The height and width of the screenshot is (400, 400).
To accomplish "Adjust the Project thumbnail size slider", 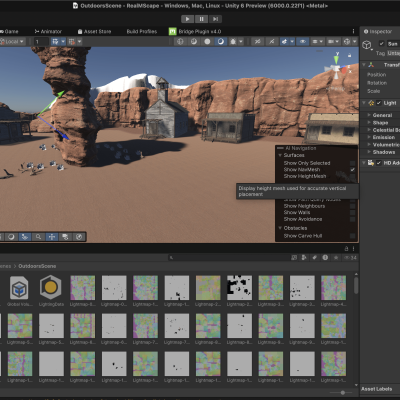I will coord(342,393).
